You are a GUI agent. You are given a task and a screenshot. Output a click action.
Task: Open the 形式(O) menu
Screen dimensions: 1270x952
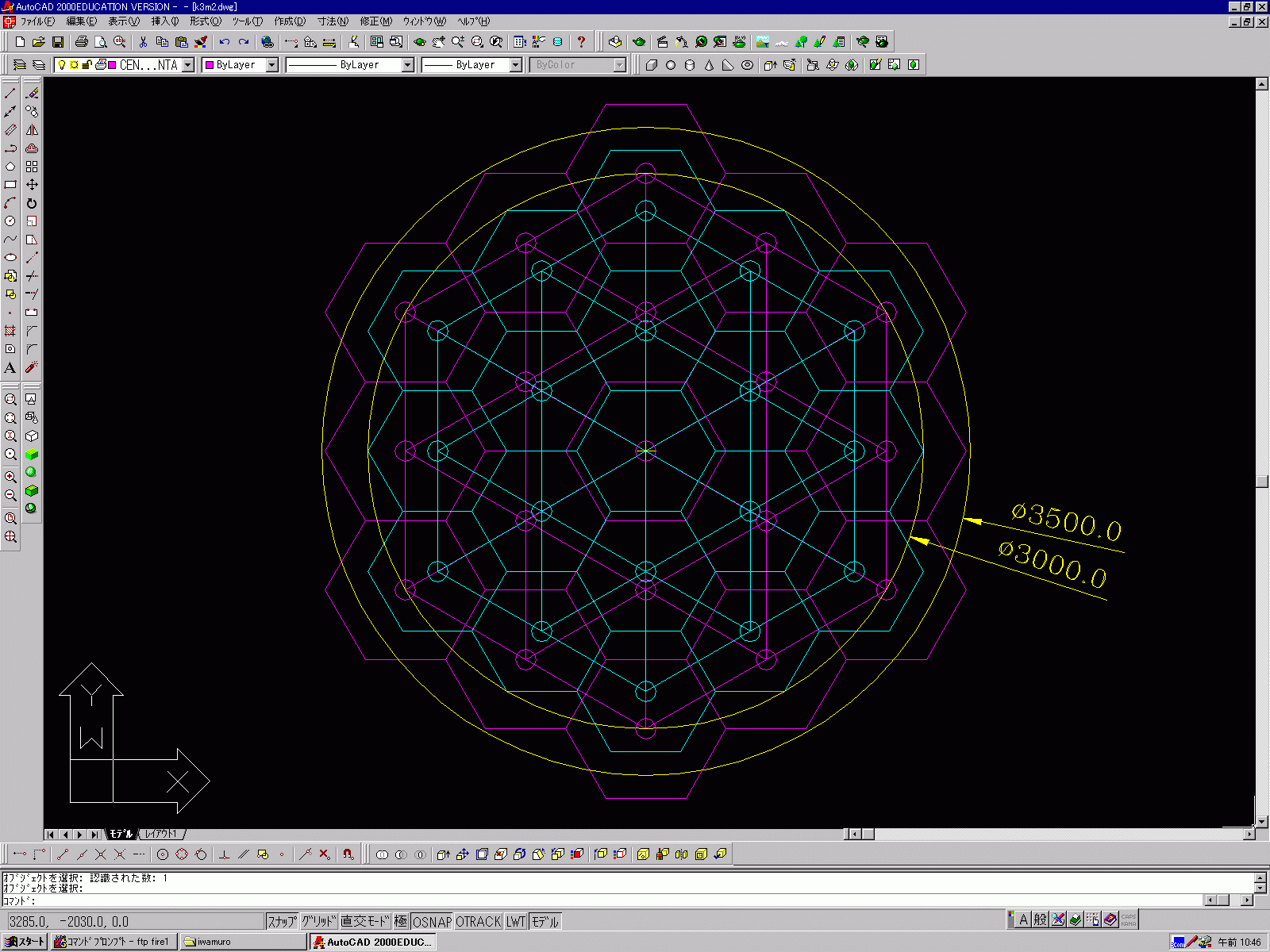point(206,21)
